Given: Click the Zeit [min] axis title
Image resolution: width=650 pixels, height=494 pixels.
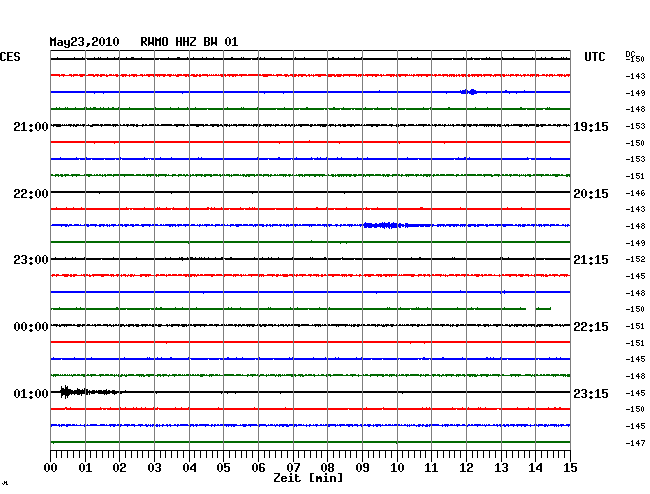Looking at the screenshot, I should 308,478.
